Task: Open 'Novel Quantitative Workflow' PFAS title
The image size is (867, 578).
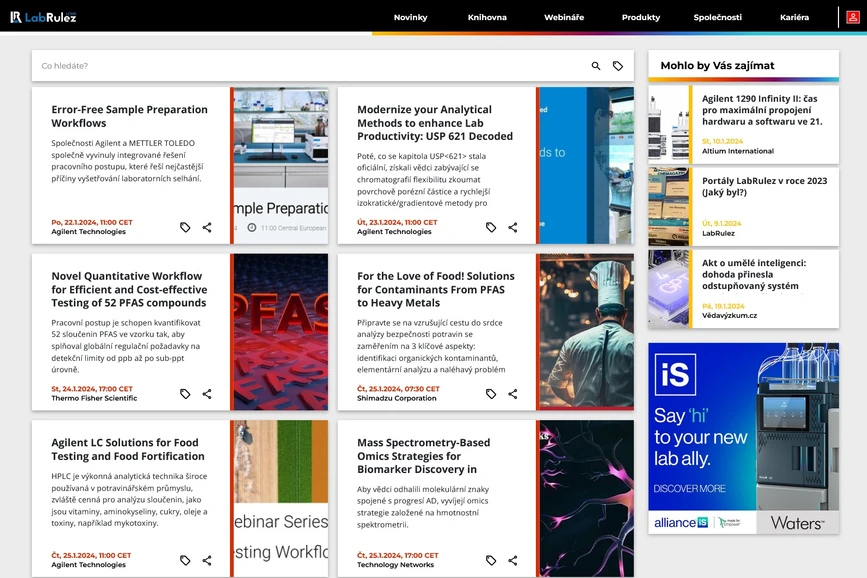Action: coord(129,289)
